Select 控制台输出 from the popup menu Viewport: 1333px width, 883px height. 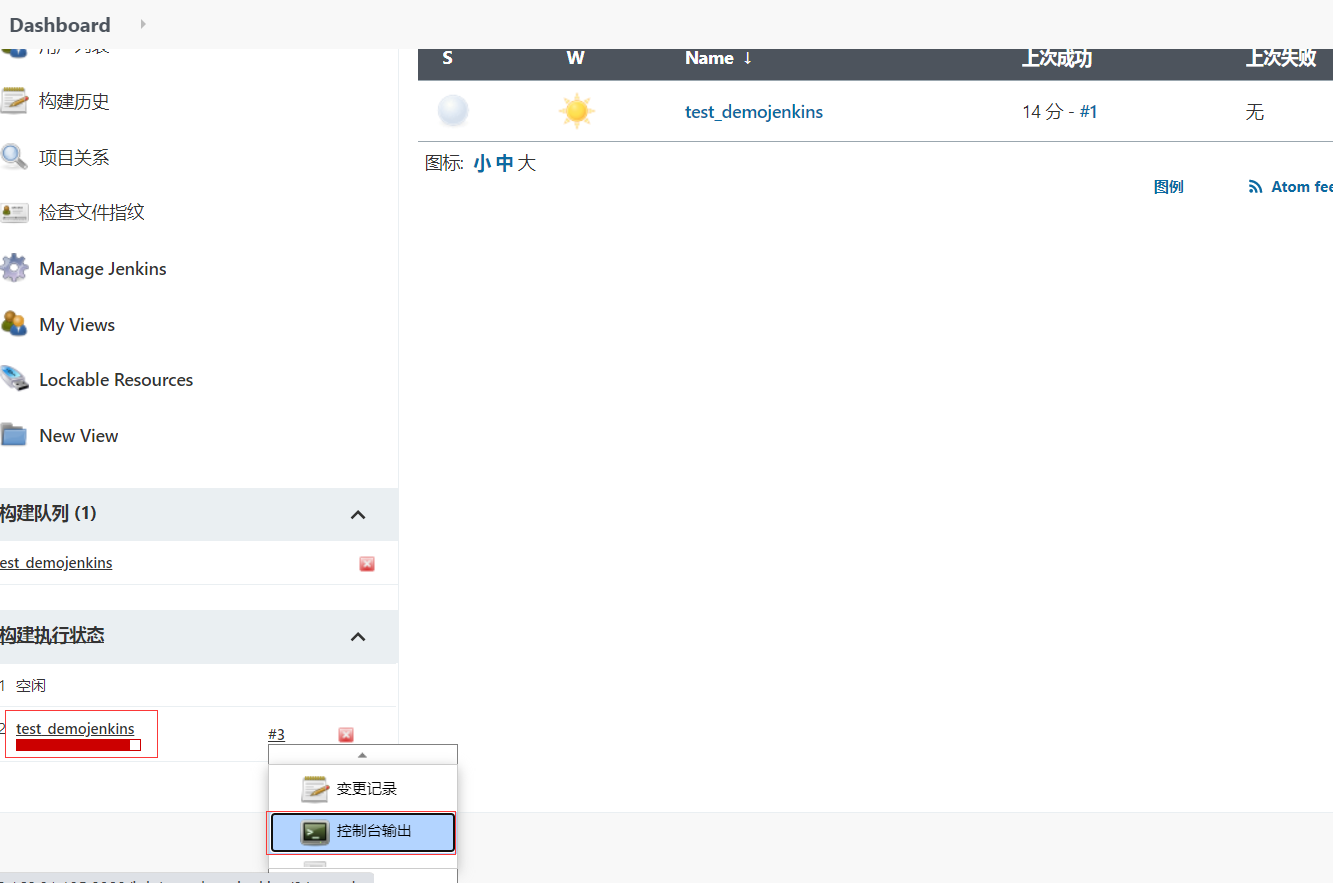(363, 832)
